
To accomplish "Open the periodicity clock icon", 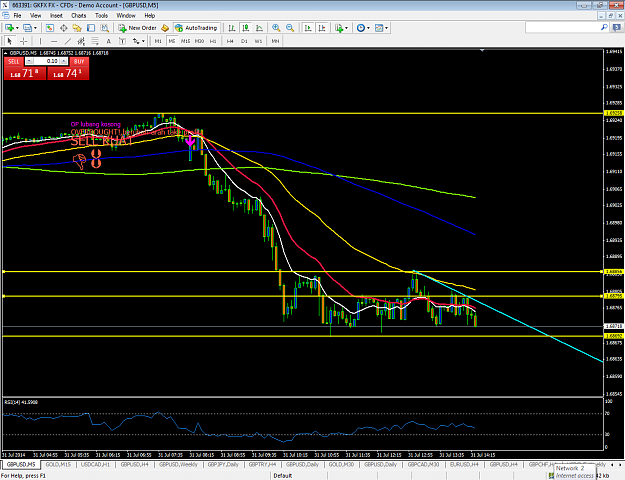I will tap(361, 28).
